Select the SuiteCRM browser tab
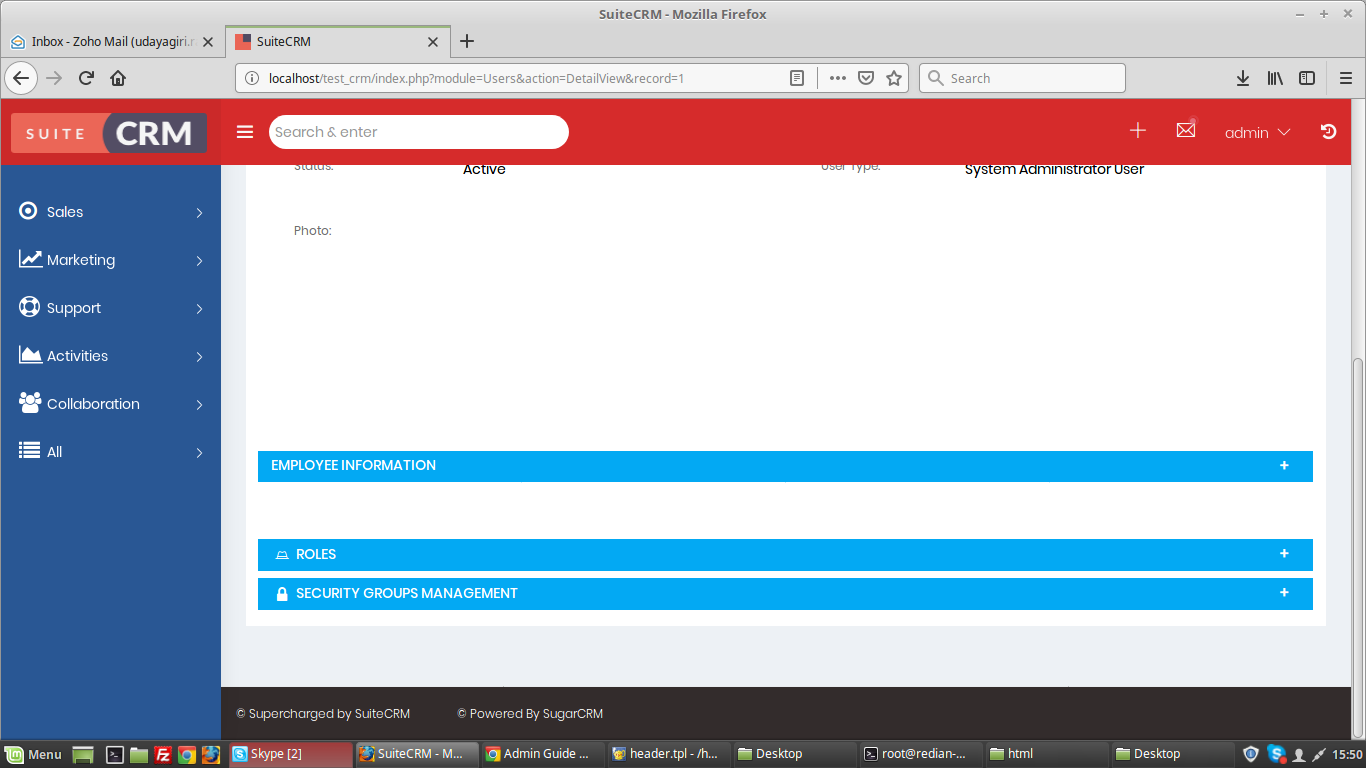Image resolution: width=1366 pixels, height=768 pixels. coord(337,42)
